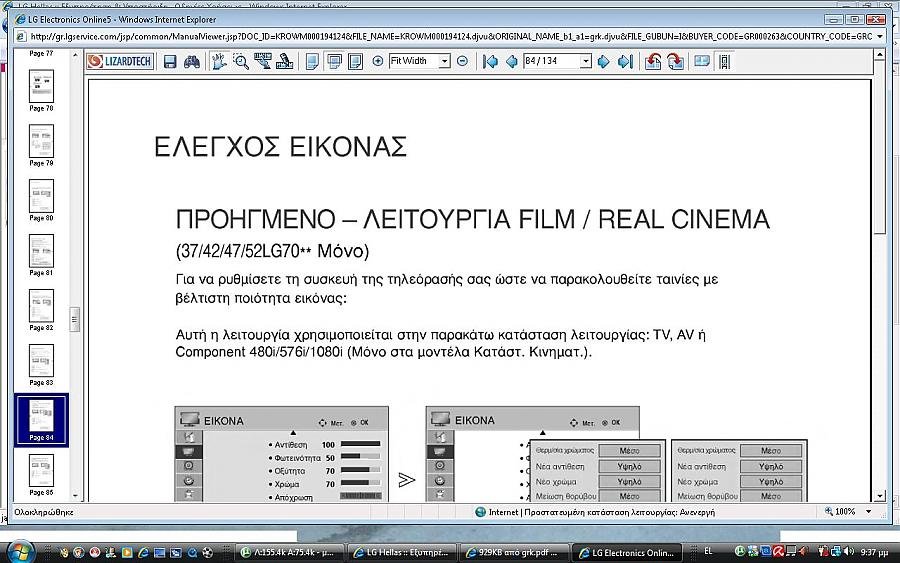Click the document vertical scrollbar thumb
This screenshot has height=563, width=900.
[880, 147]
